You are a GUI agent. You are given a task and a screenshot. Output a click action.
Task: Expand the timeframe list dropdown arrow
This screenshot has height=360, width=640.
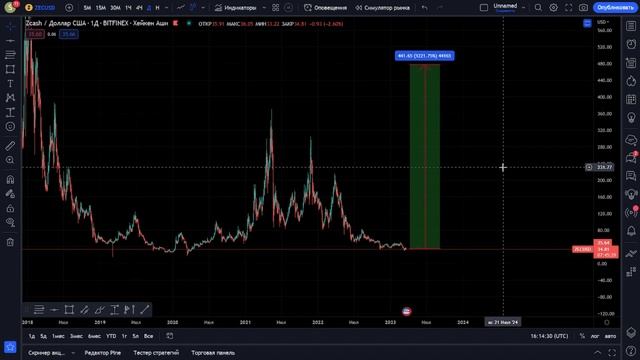point(167,8)
